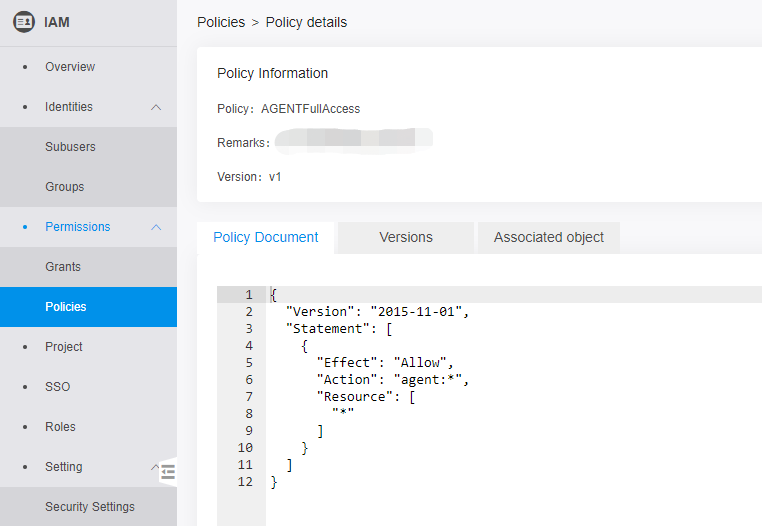The width and height of the screenshot is (762, 526).
Task: Open the SSO page
Action: point(57,386)
